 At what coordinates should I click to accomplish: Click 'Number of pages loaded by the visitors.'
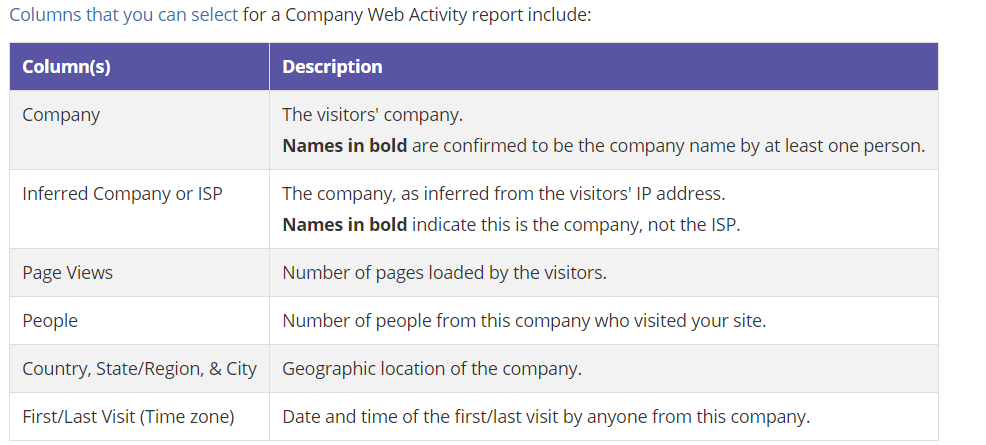[444, 273]
